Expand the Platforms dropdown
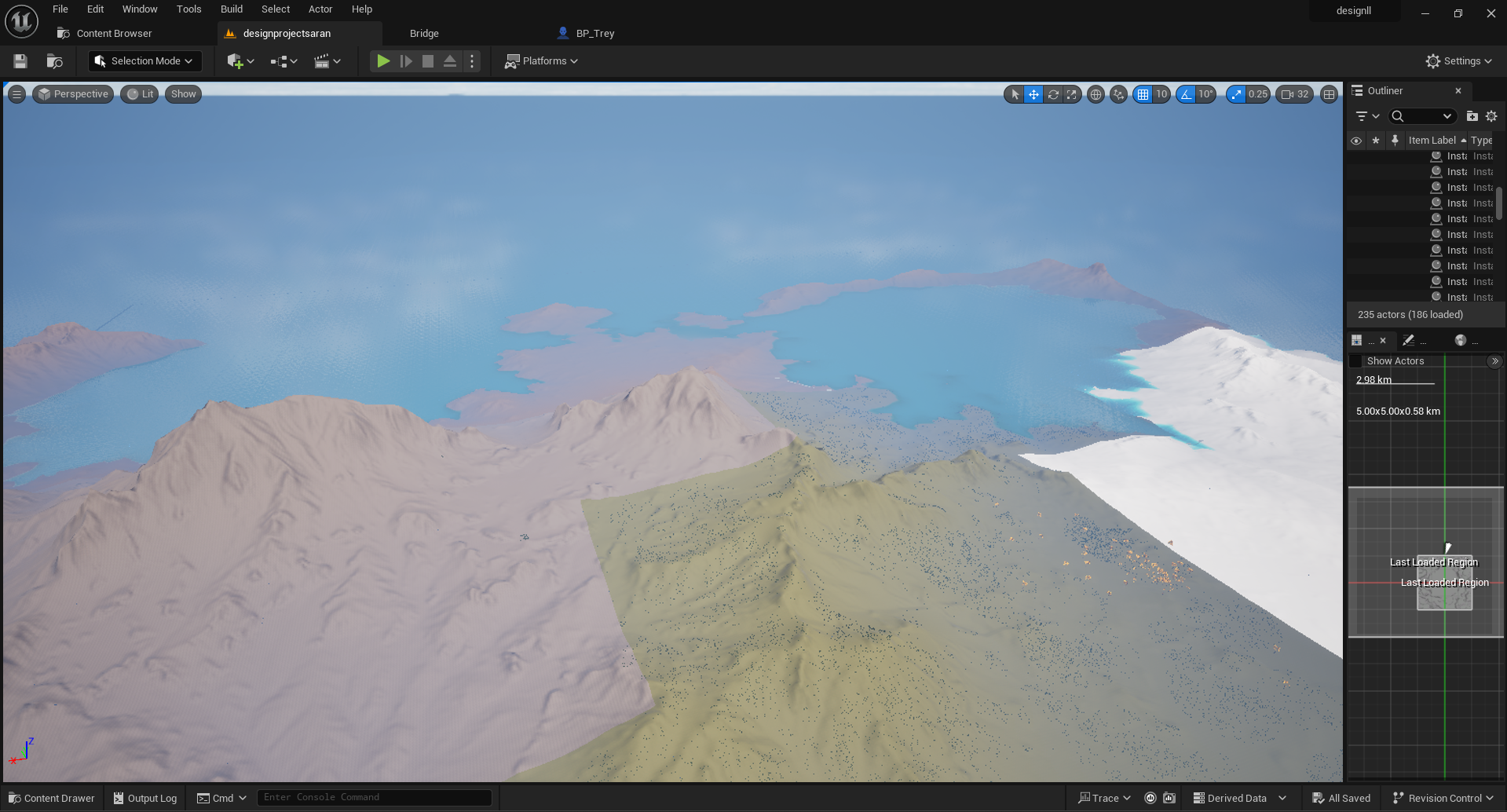Screen dimensions: 1507x812 (x=541, y=61)
